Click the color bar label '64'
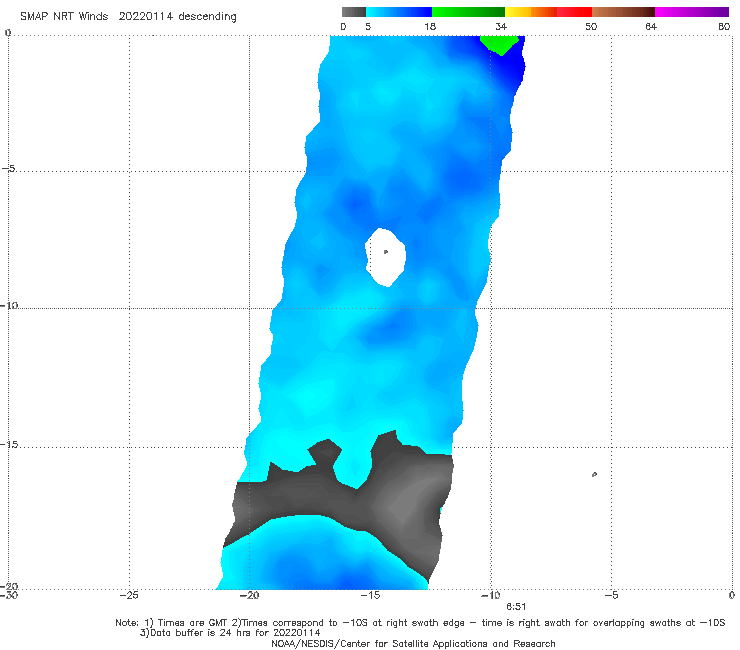 [x=651, y=27]
